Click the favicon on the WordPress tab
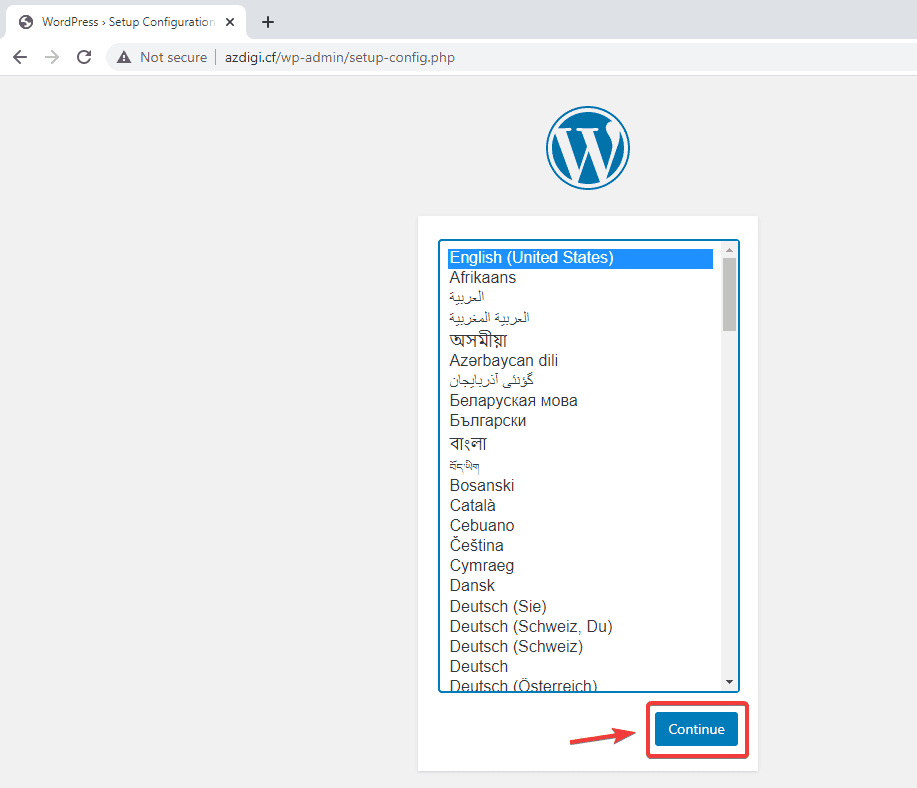This screenshot has width=917, height=788. coord(24,21)
